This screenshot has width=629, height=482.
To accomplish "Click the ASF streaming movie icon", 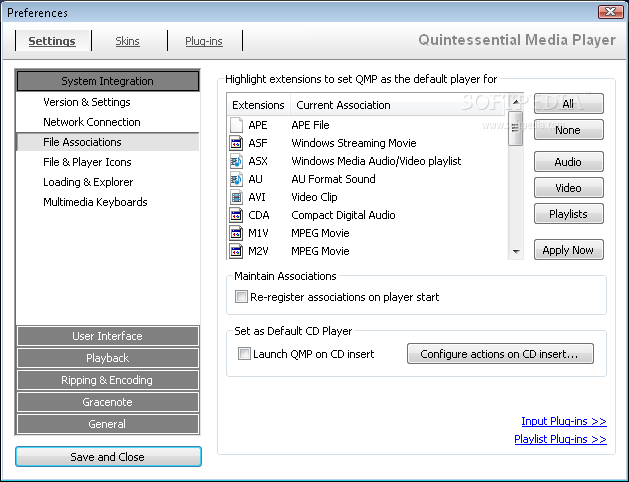I will (236, 143).
